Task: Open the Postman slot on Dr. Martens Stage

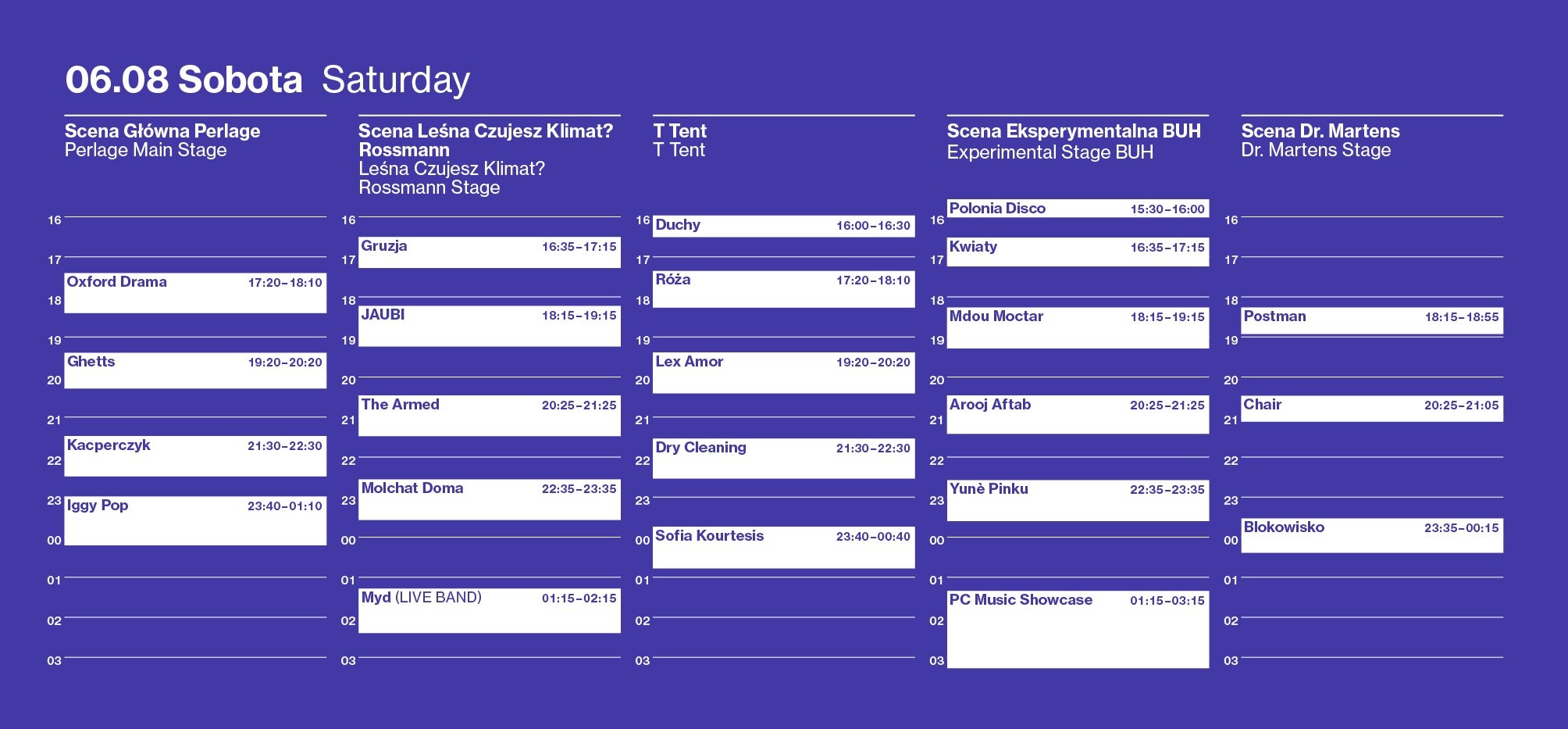Action: 1372,321
